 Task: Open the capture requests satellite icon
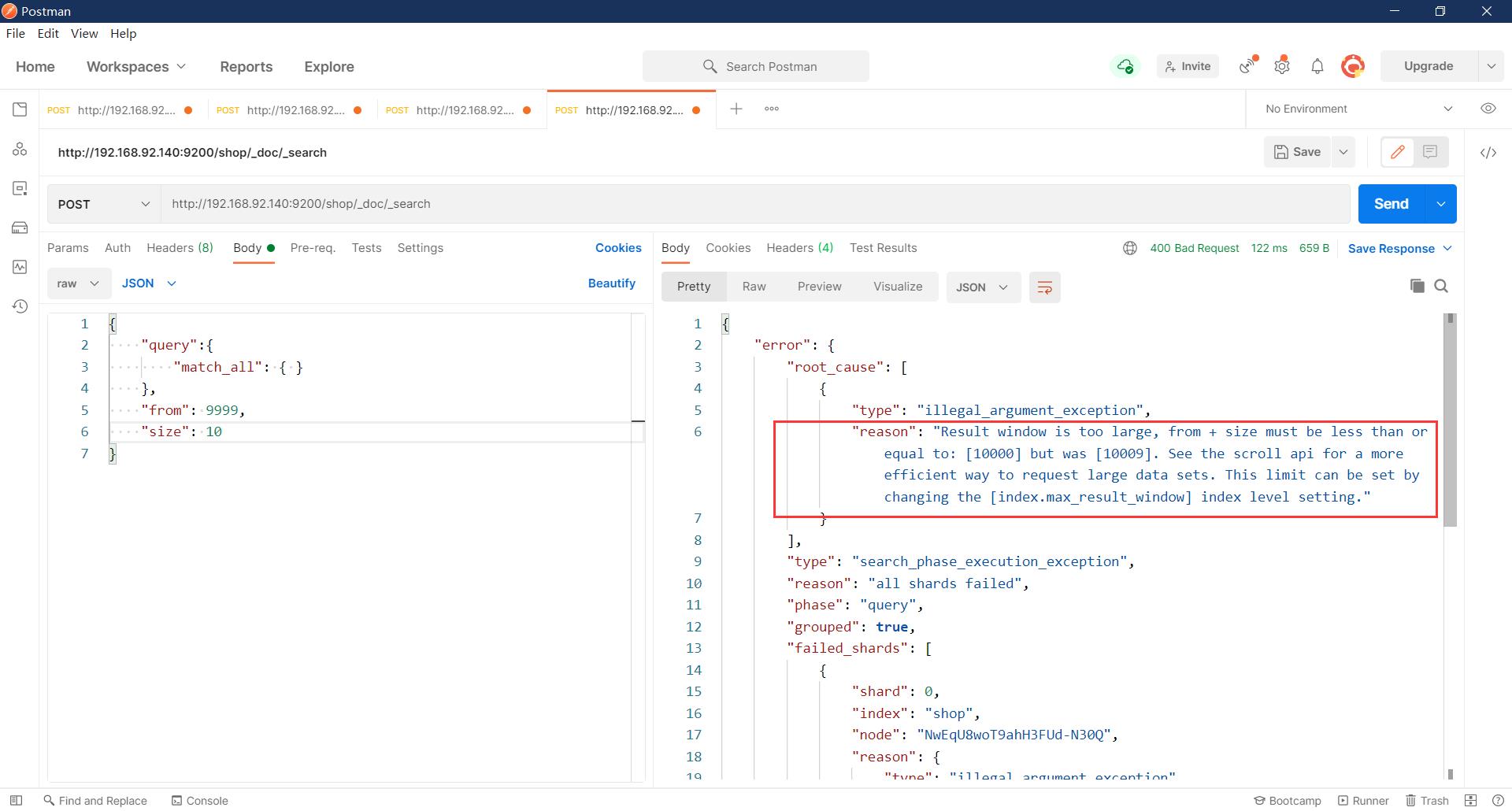point(1247,66)
